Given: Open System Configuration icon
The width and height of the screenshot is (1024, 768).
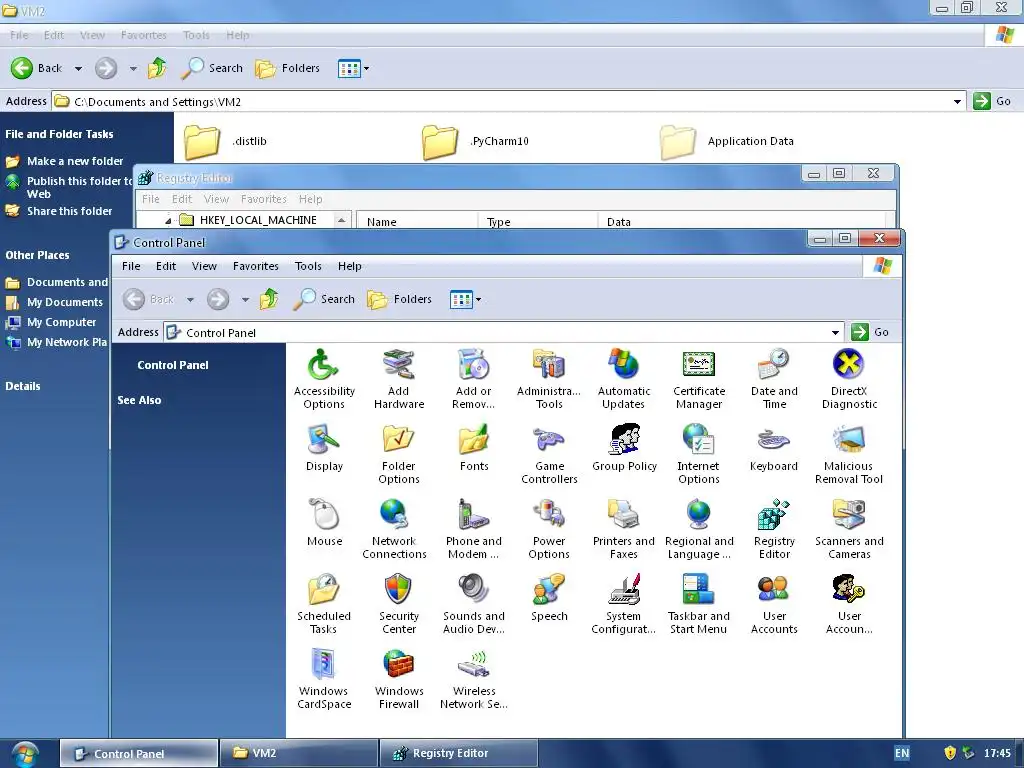Looking at the screenshot, I should click(x=624, y=604).
